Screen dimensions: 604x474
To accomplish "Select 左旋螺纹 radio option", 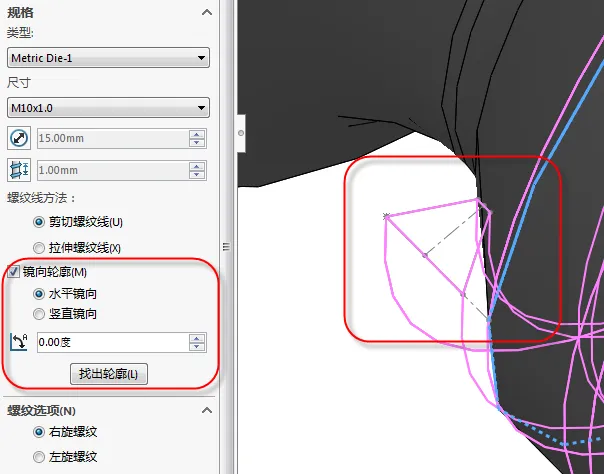I will [39, 457].
